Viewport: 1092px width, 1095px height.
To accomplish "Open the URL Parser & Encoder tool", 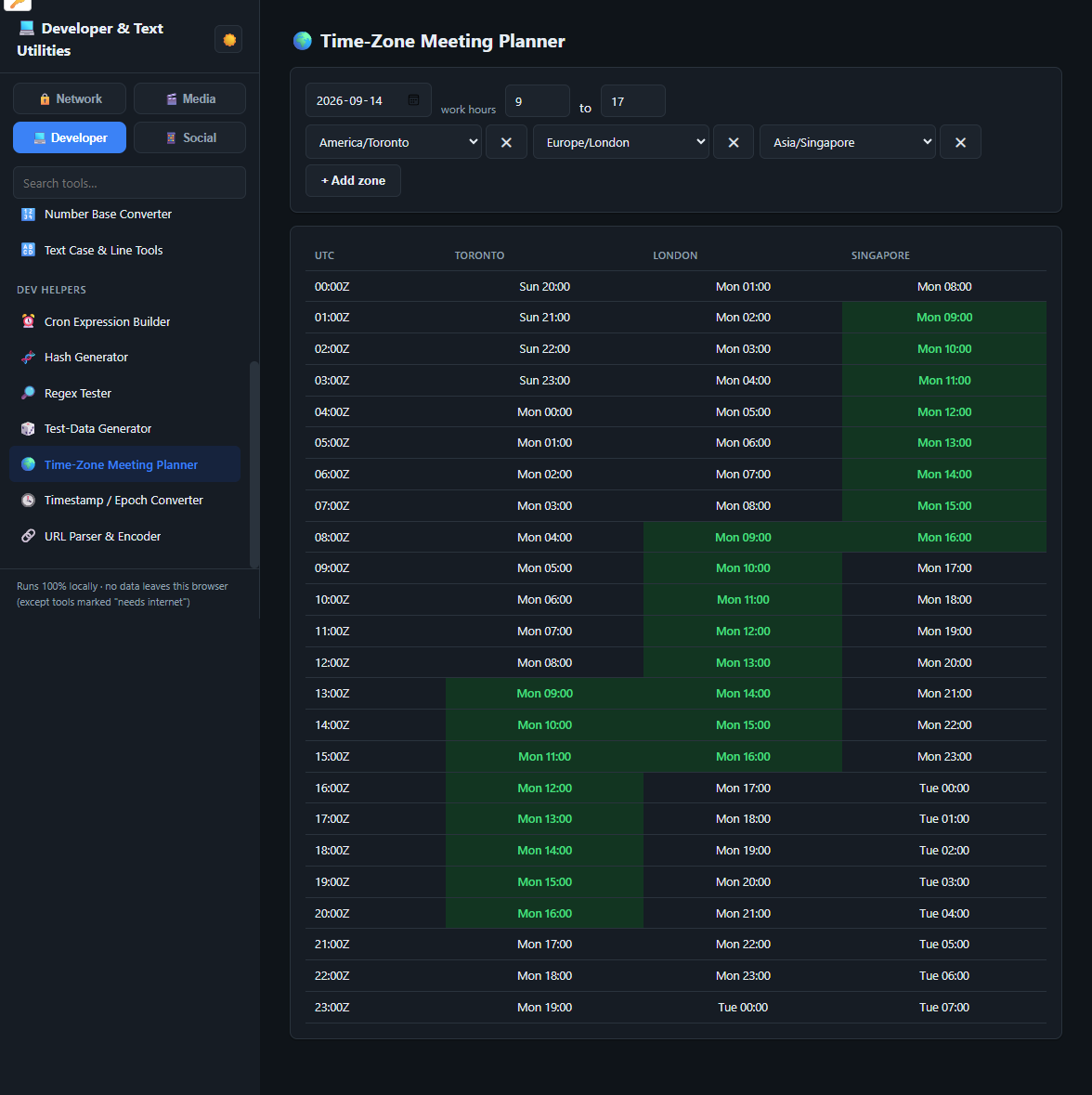I will pos(125,536).
